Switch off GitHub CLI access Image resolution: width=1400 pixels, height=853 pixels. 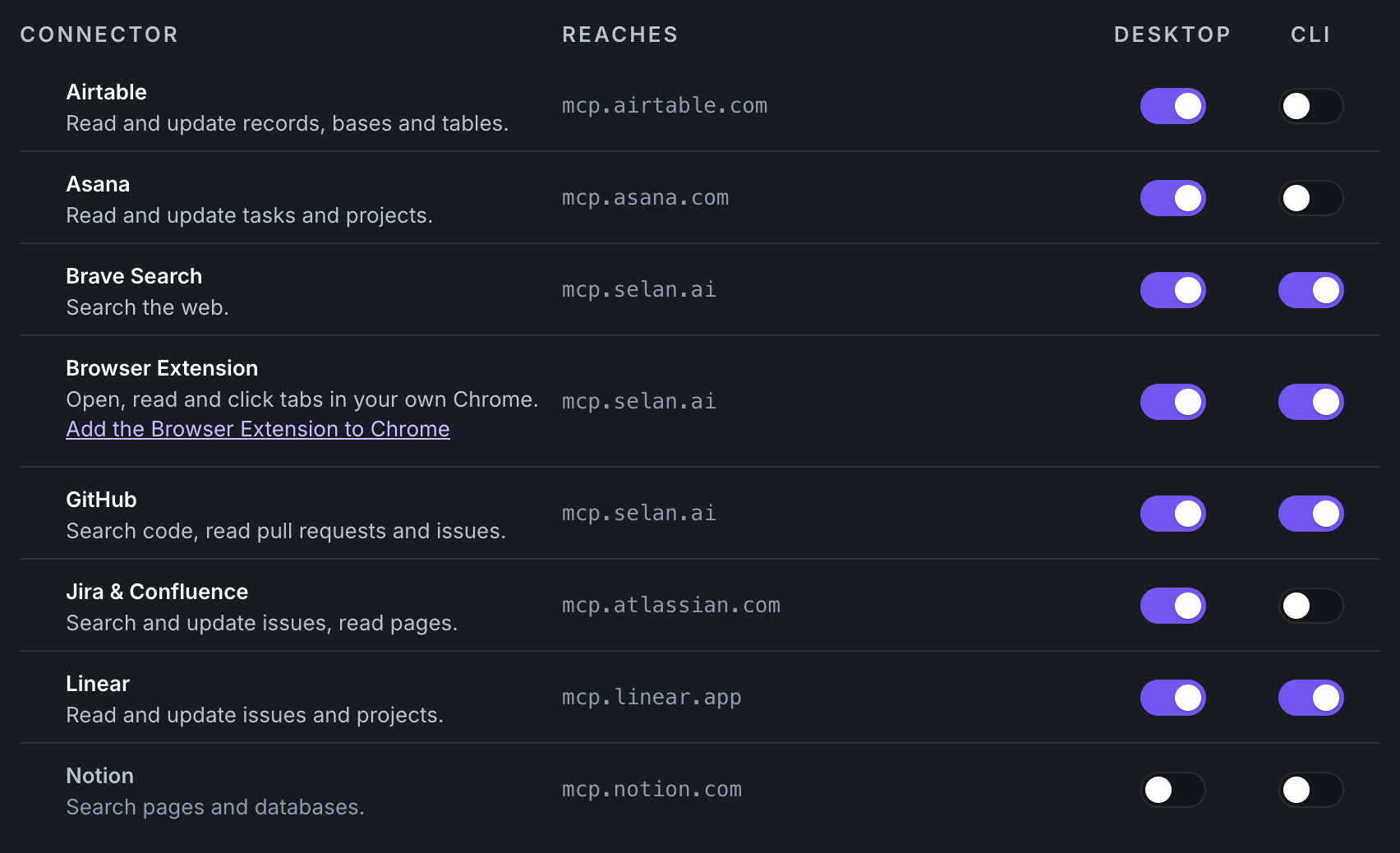(x=1310, y=514)
